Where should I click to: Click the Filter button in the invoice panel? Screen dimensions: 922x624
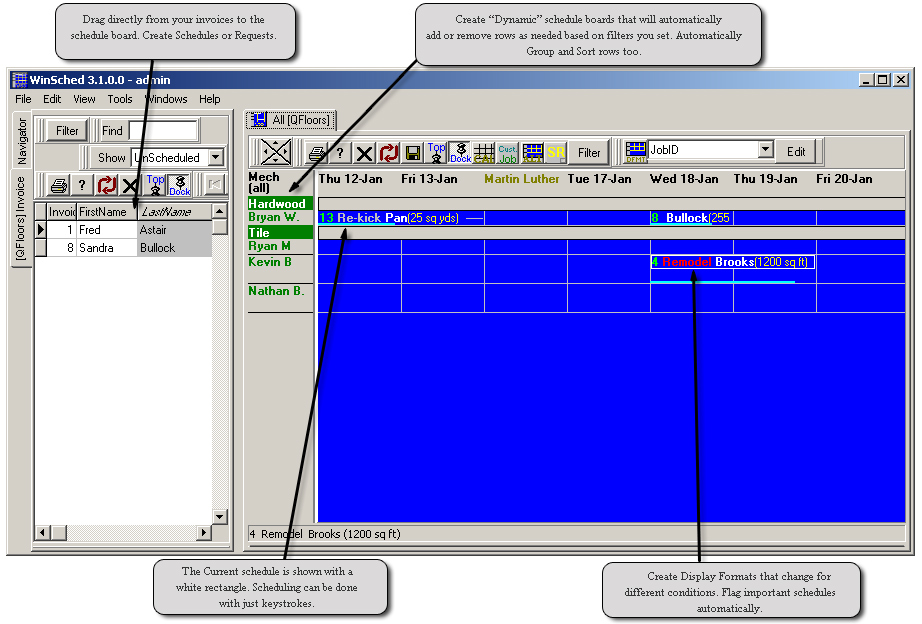(x=67, y=131)
